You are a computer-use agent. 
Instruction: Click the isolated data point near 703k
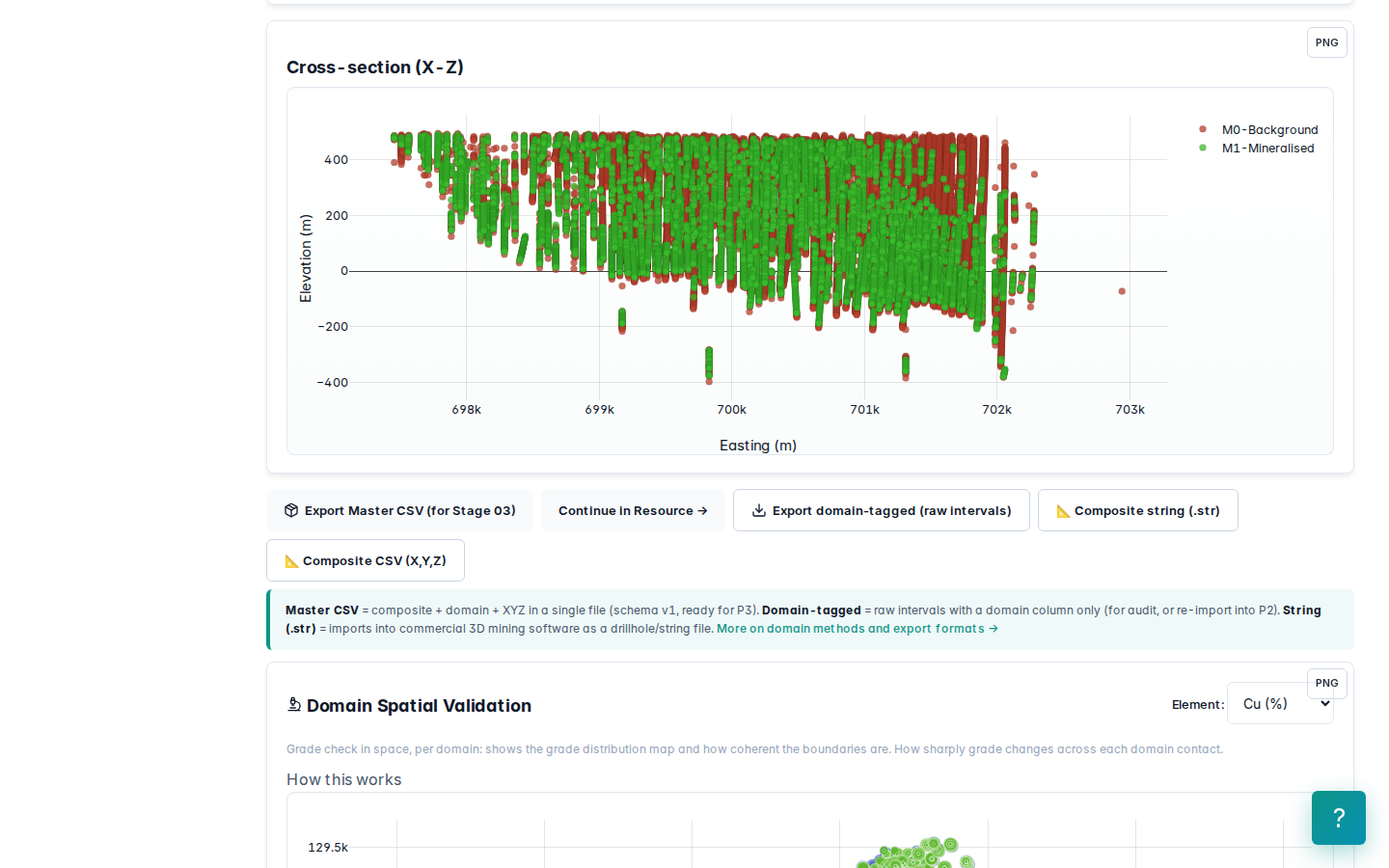(1122, 291)
